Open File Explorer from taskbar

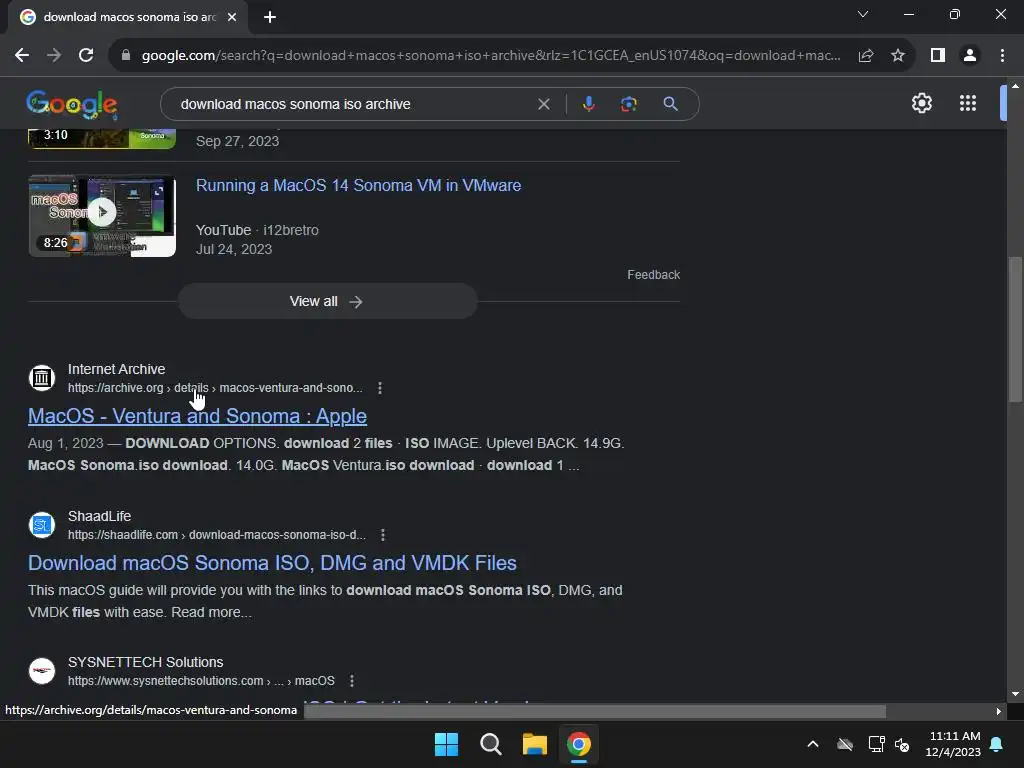tap(534, 744)
